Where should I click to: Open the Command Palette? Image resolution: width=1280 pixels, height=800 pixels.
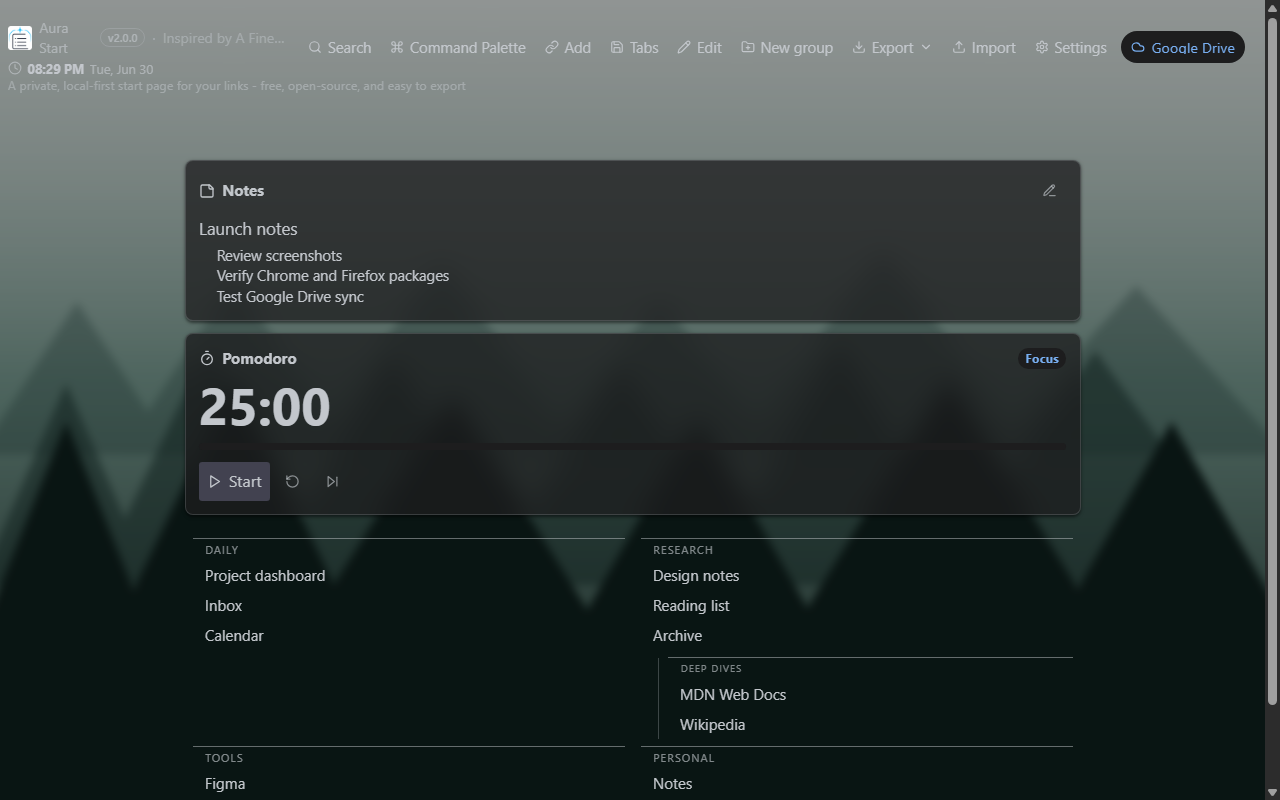pos(458,47)
